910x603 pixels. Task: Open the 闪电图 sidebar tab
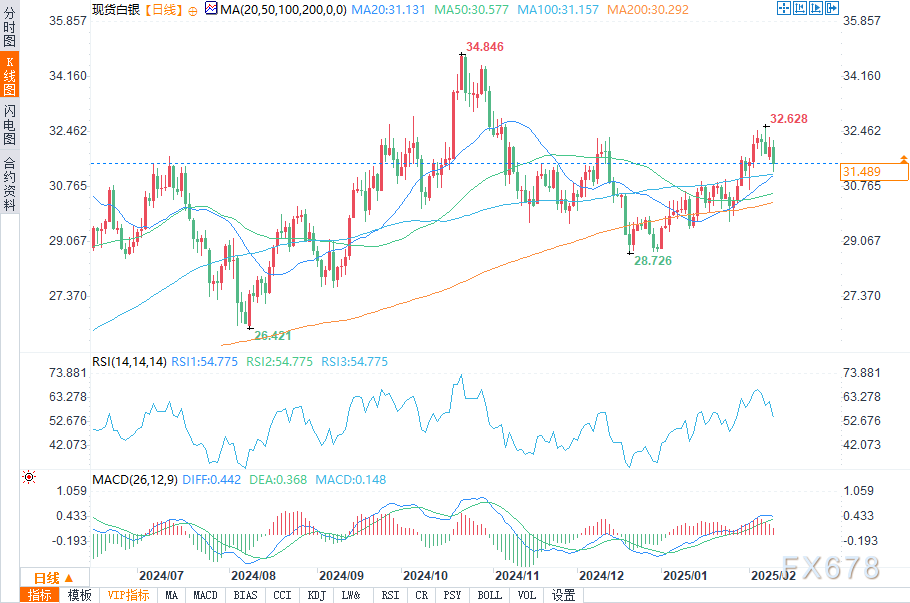(x=9, y=125)
